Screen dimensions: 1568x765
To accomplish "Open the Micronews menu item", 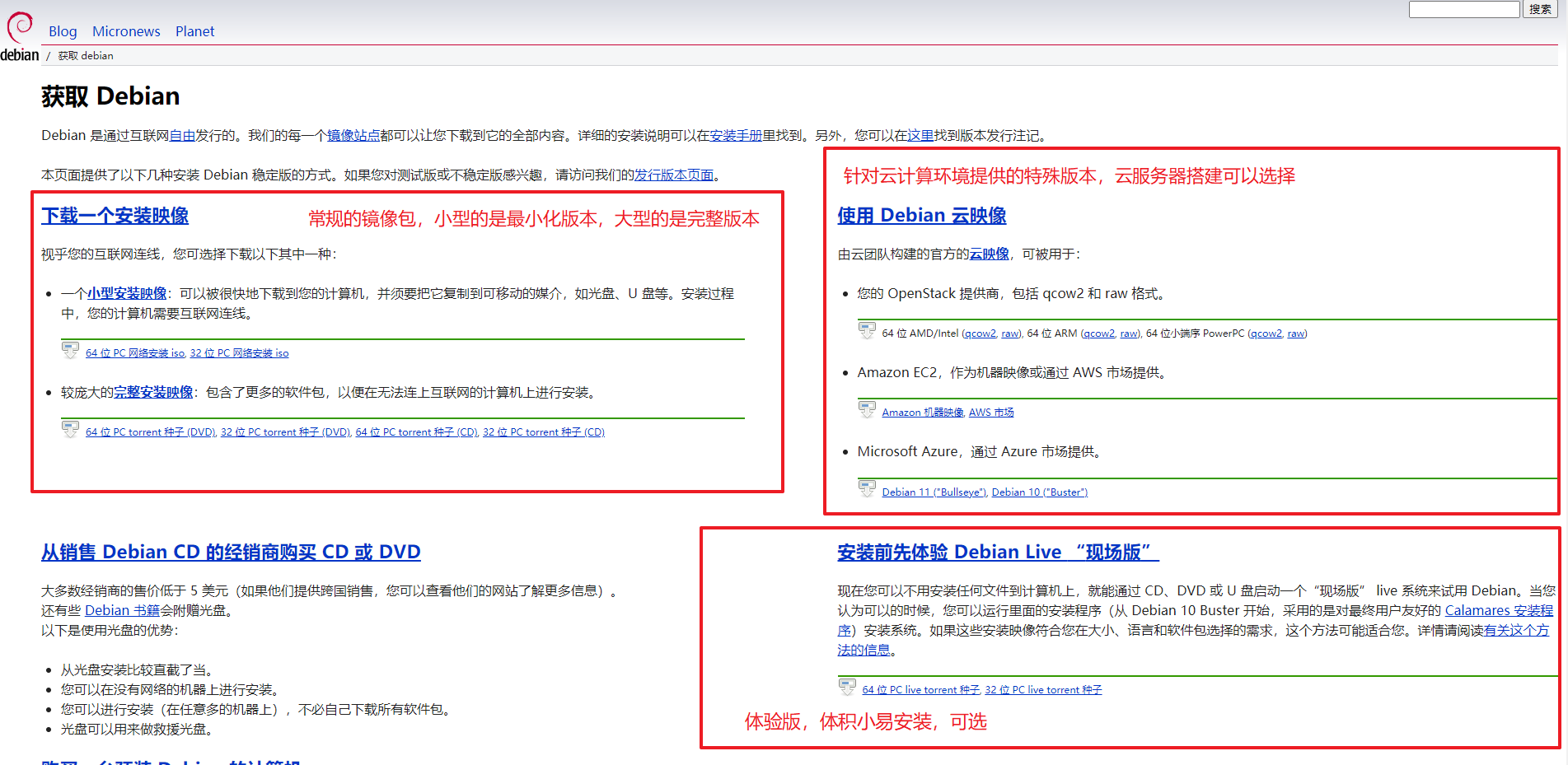I will 126,31.
